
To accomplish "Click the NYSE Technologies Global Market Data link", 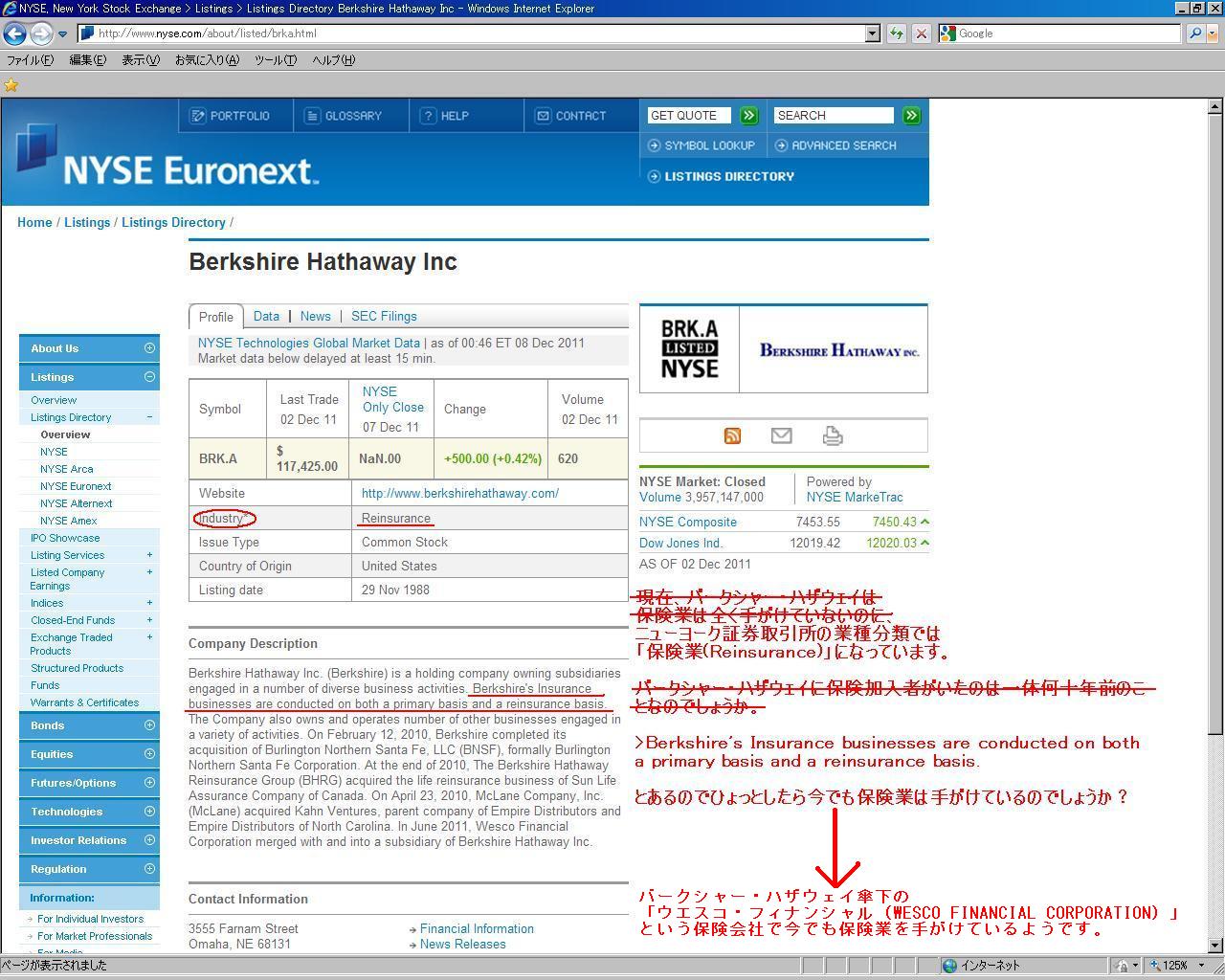I will coord(309,343).
